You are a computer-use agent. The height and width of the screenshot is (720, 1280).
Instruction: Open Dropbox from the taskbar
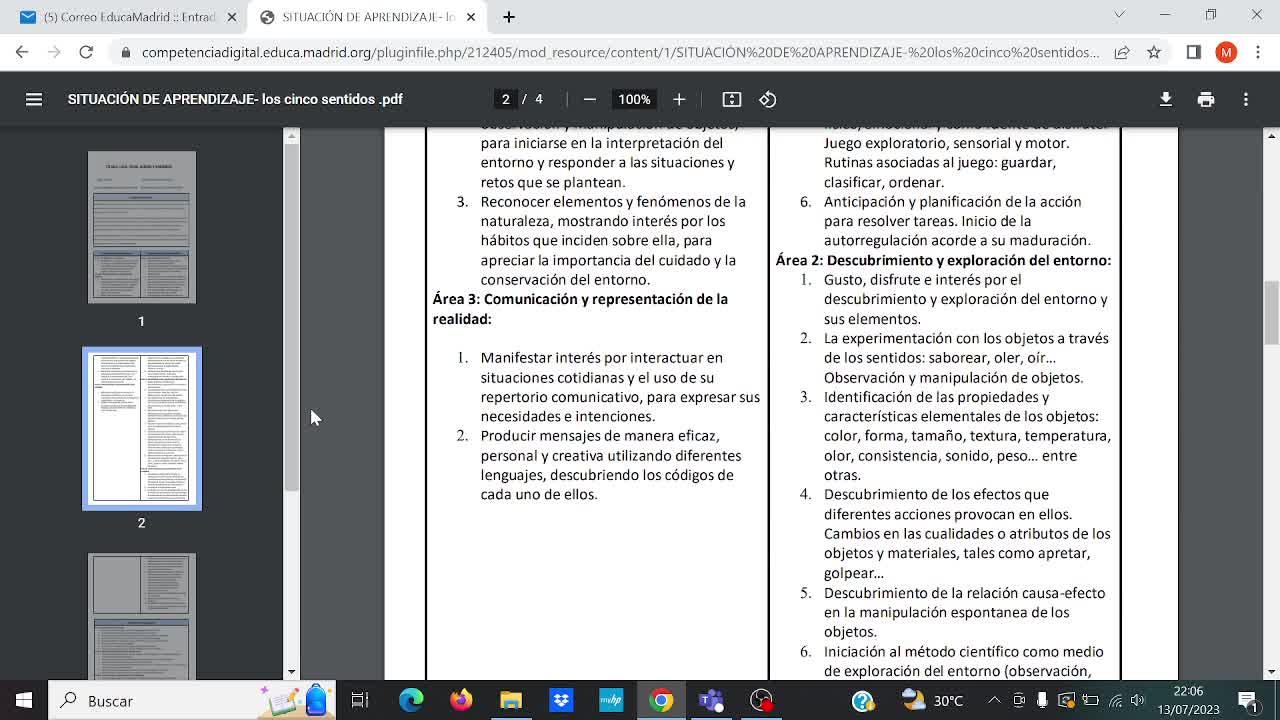pyautogui.click(x=561, y=700)
